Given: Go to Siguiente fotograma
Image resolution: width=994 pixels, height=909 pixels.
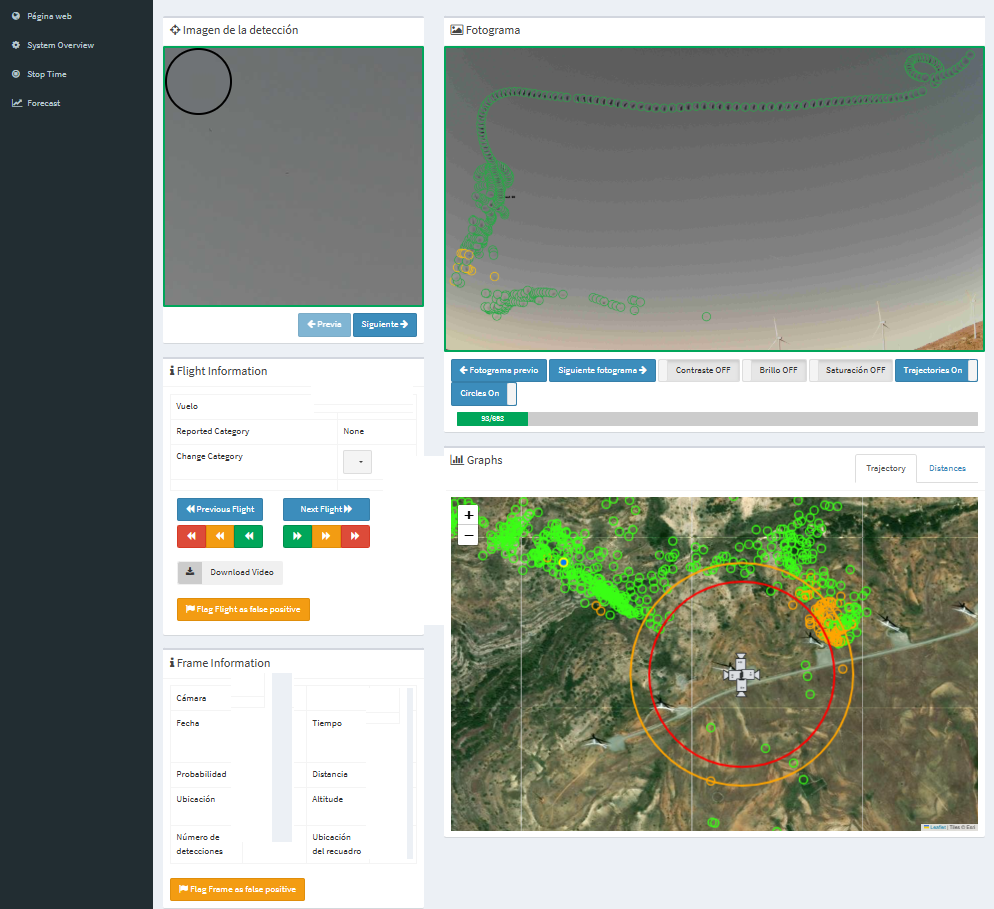Looking at the screenshot, I should [601, 370].
